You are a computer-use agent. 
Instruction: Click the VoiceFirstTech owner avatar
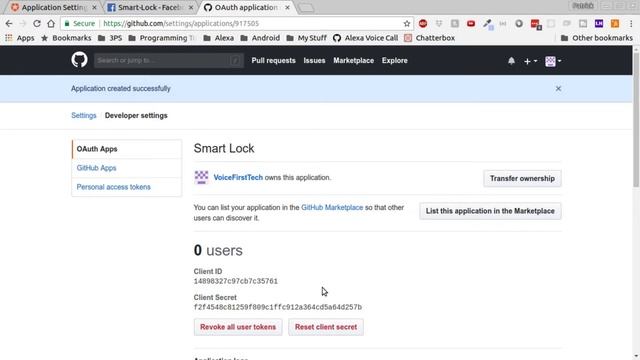pos(201,178)
